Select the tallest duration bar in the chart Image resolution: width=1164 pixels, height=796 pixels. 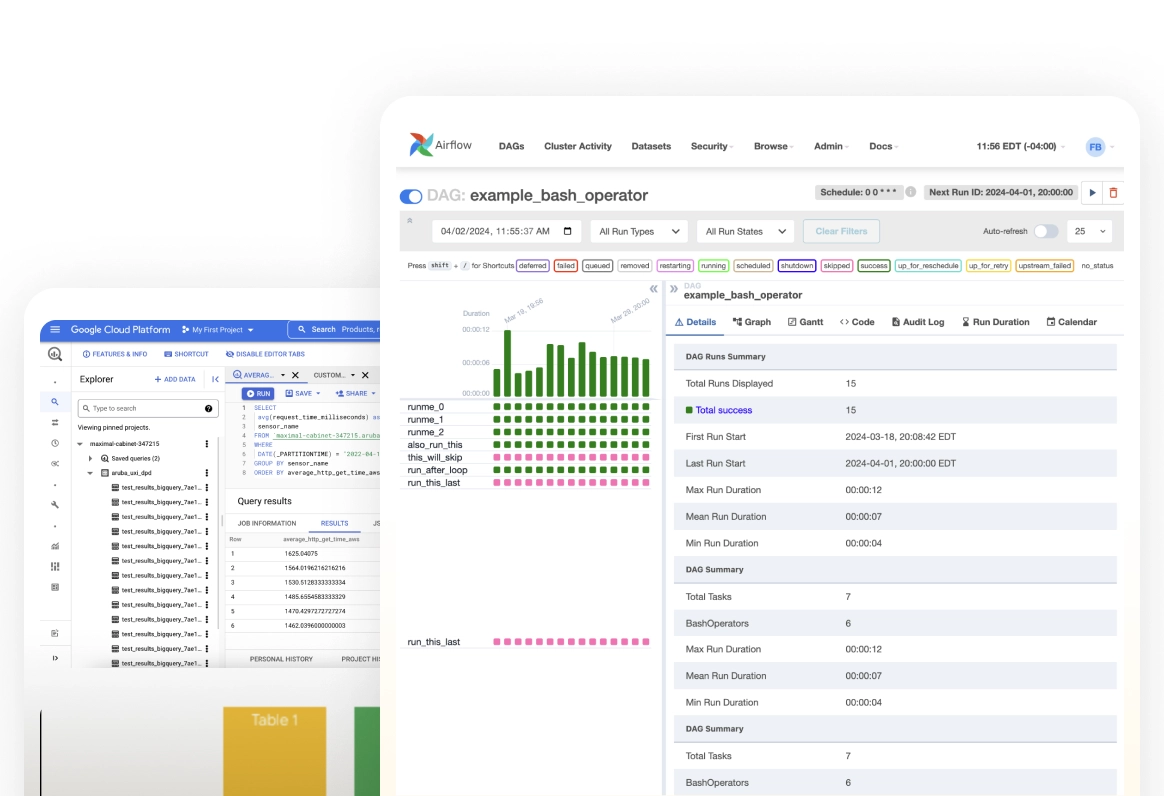[x=507, y=363]
